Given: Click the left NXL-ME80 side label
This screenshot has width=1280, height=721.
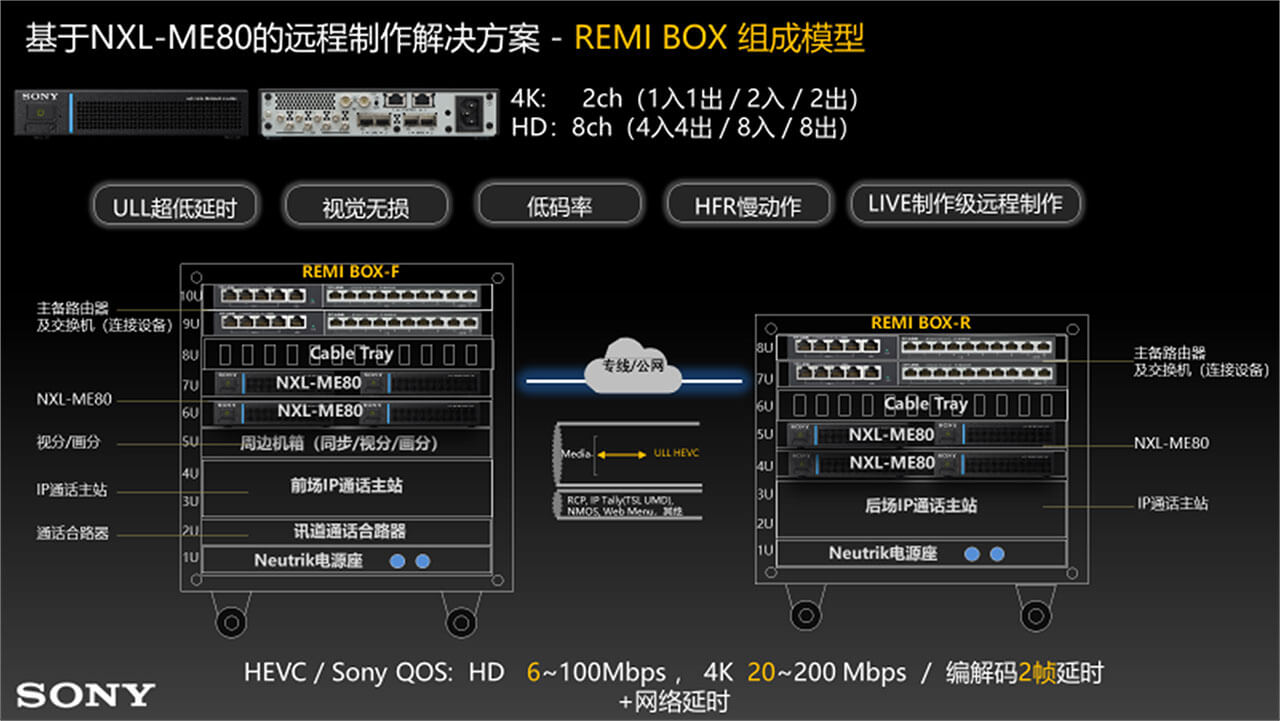Looking at the screenshot, I should click(74, 400).
